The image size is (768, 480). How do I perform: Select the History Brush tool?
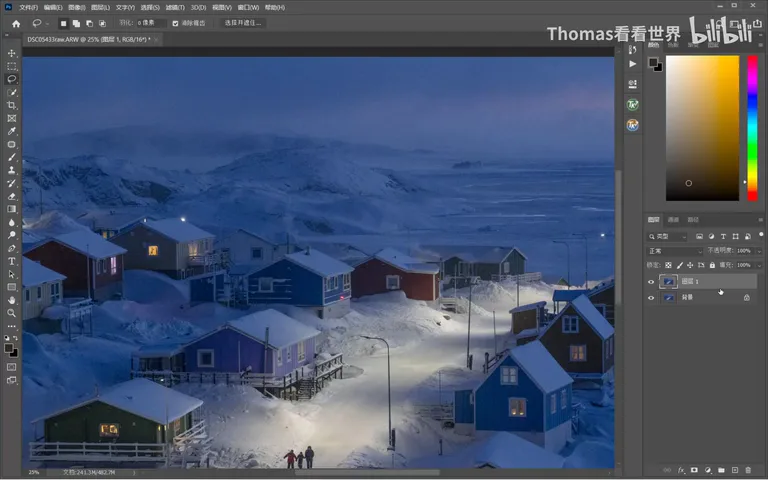[x=12, y=183]
